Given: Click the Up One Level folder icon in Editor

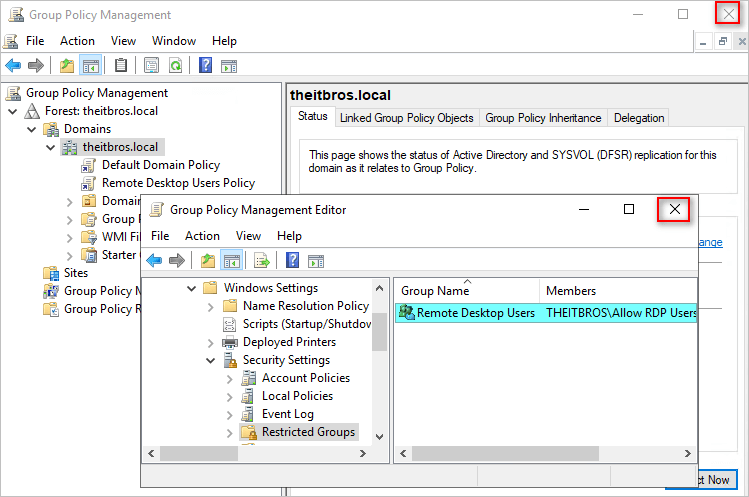Looking at the screenshot, I should (207, 261).
